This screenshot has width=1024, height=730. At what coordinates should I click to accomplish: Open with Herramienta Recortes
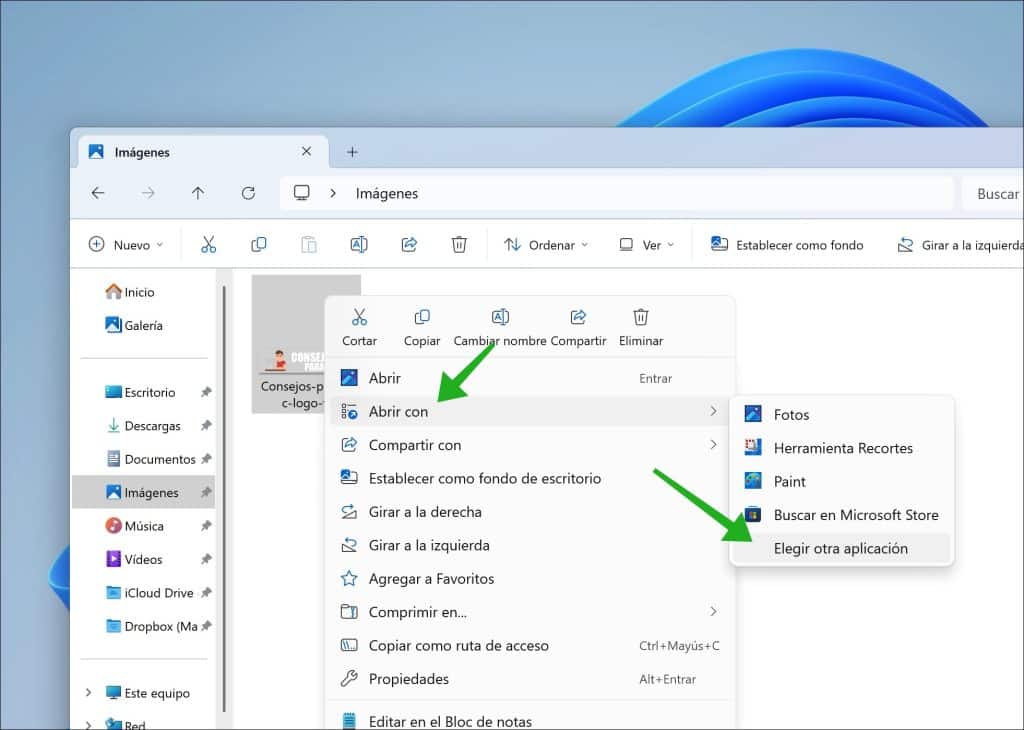(x=841, y=448)
